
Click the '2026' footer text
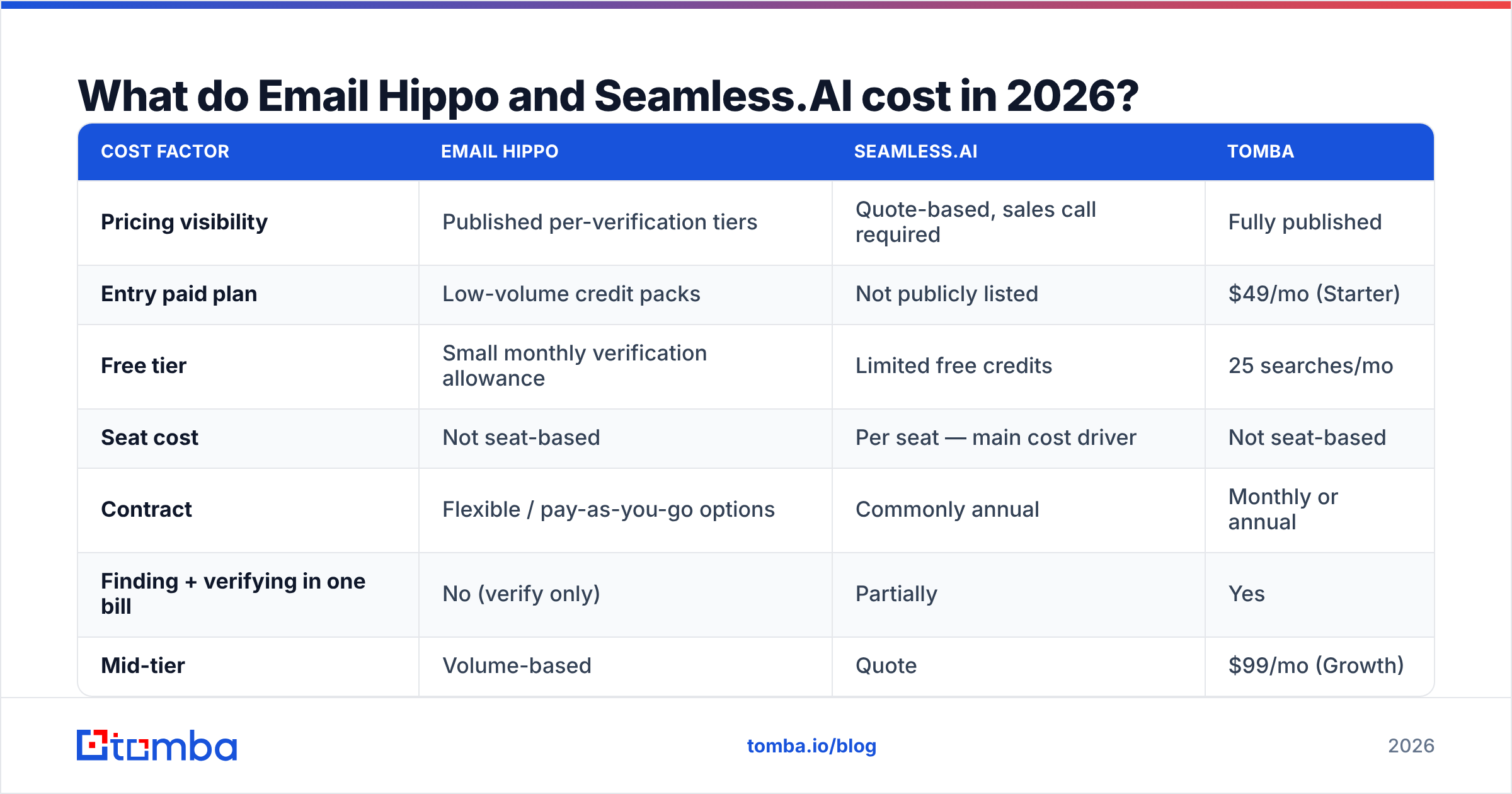[x=1411, y=746]
